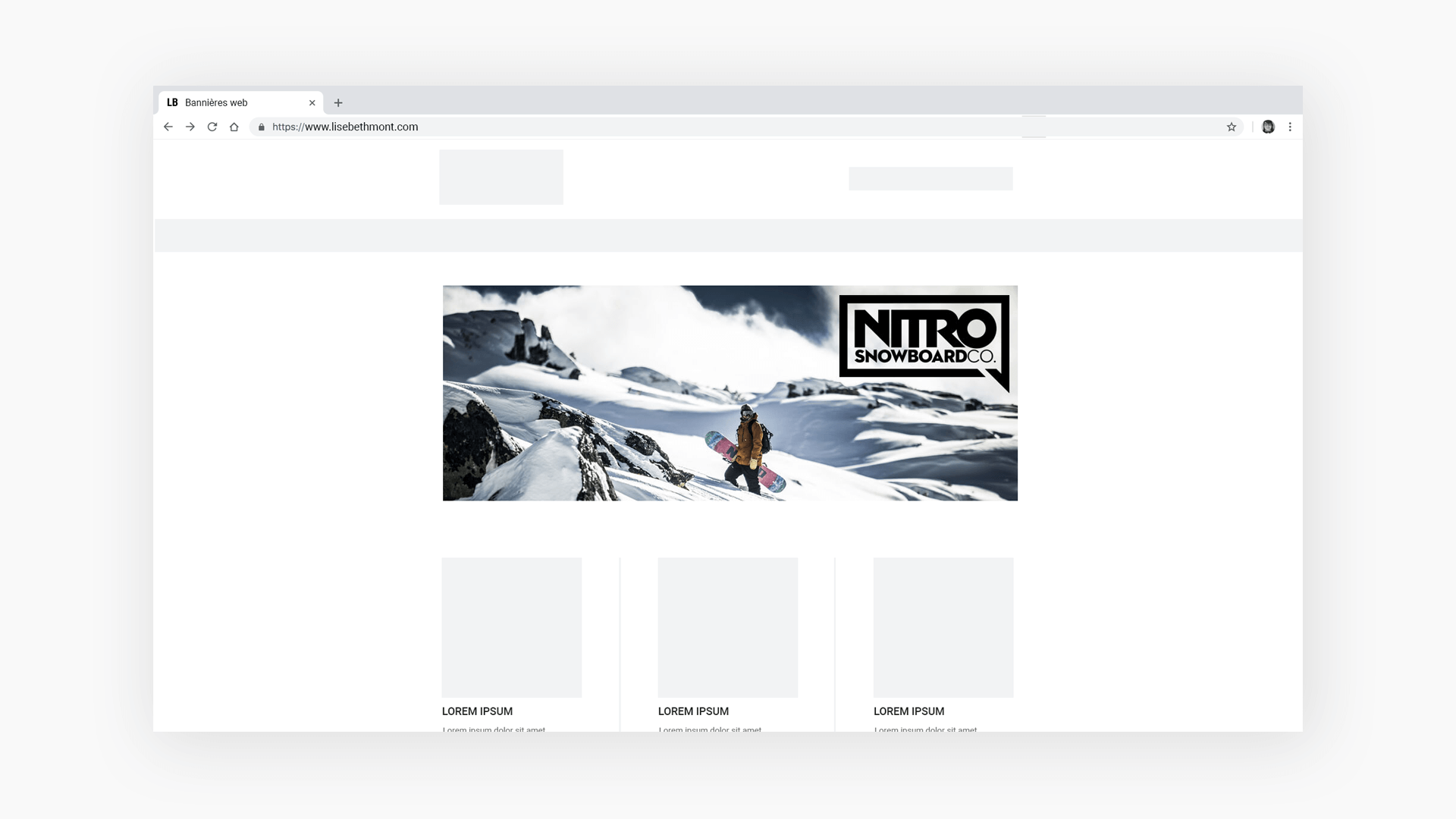The height and width of the screenshot is (819, 1456).
Task: Open the user profile avatar
Action: pyautogui.click(x=1268, y=127)
